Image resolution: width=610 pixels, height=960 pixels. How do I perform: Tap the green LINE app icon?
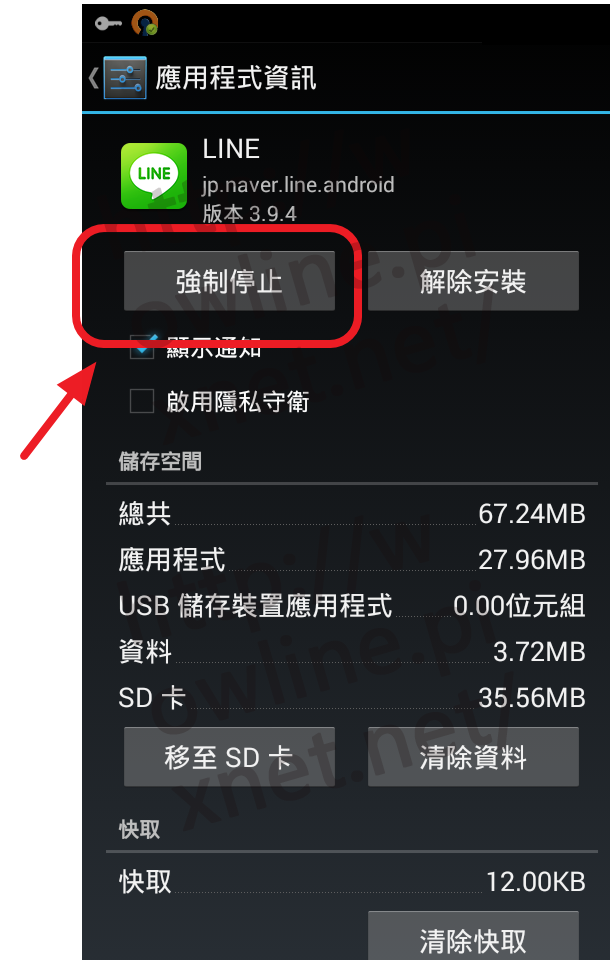(x=154, y=176)
